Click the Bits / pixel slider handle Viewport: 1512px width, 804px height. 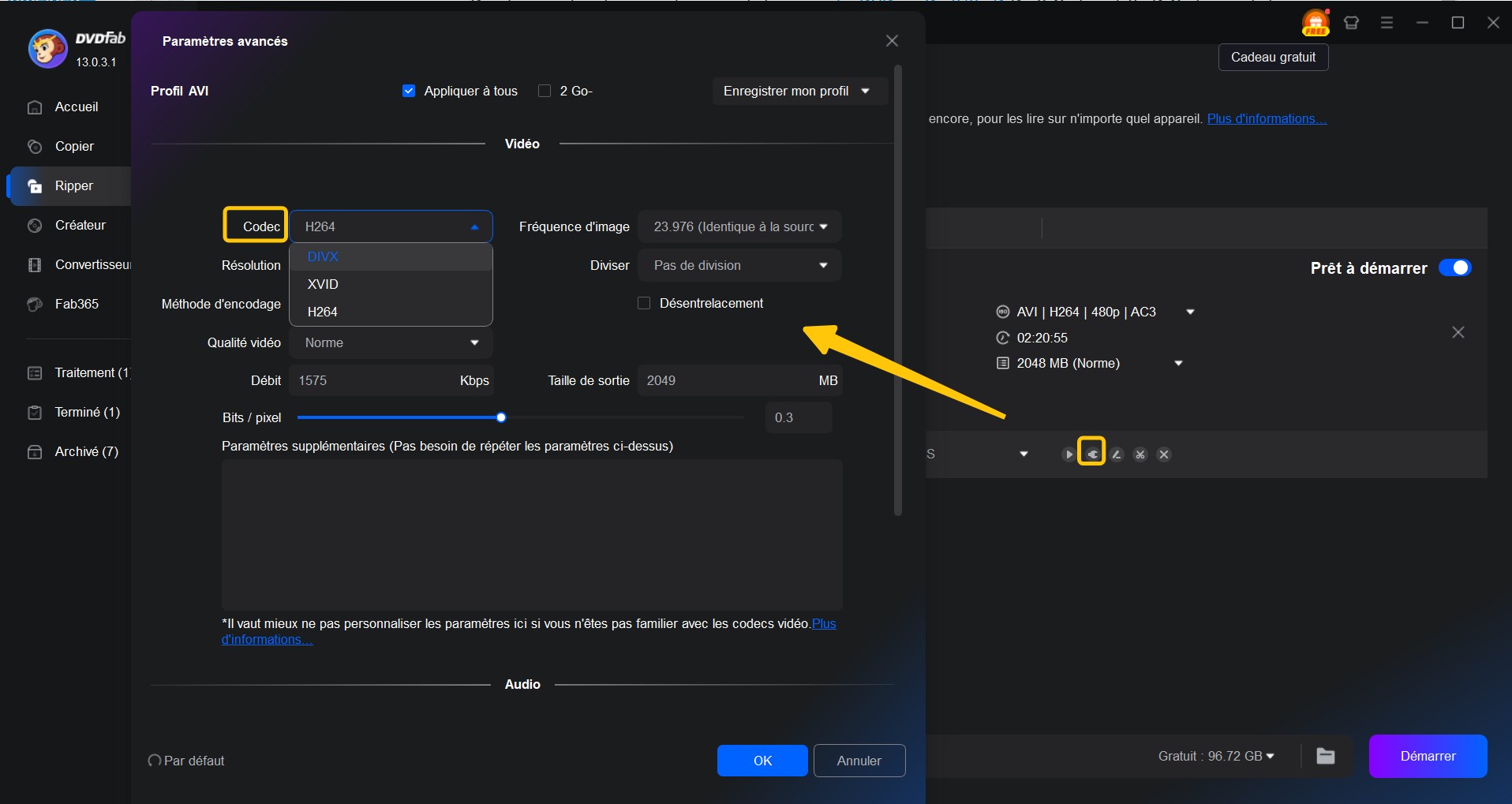point(501,417)
